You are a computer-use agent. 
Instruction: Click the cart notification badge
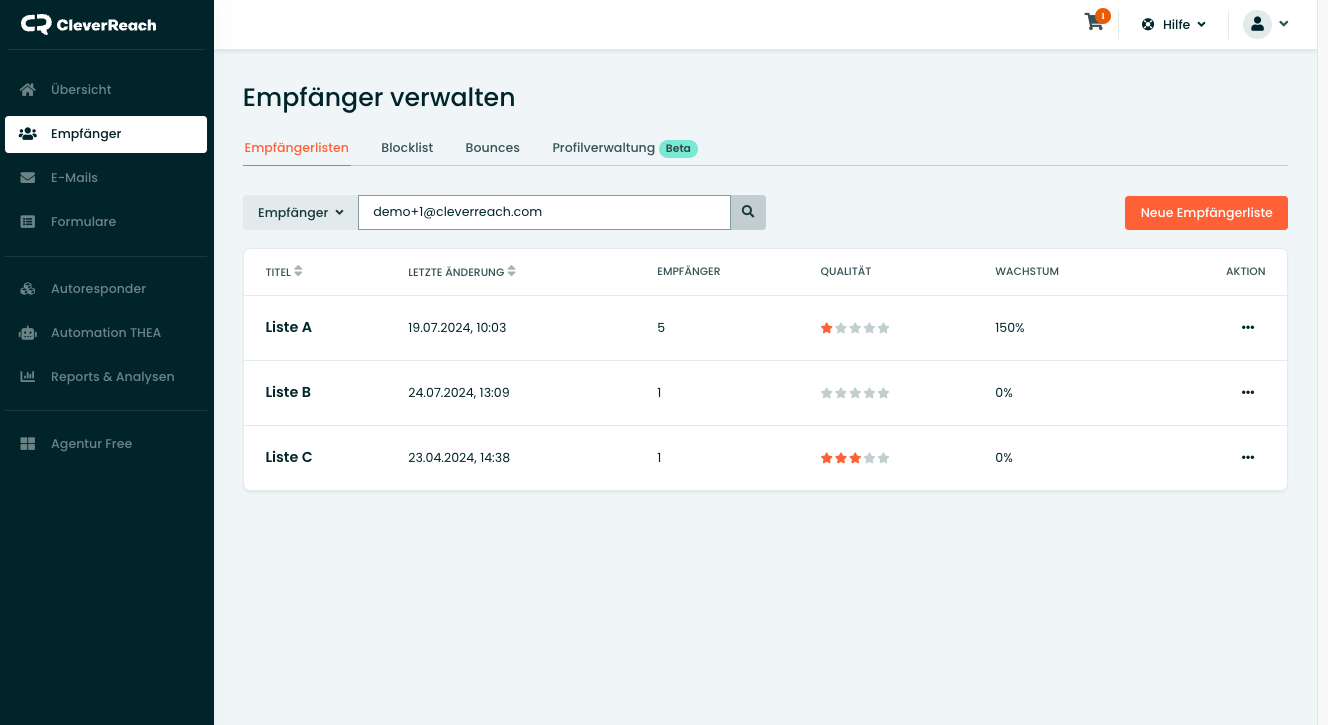pos(1103,15)
